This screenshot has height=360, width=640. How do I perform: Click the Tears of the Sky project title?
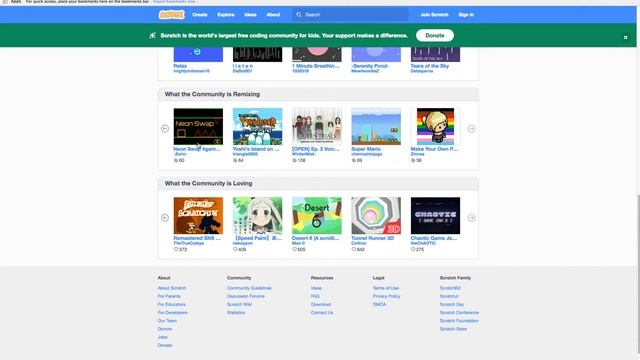coord(430,66)
